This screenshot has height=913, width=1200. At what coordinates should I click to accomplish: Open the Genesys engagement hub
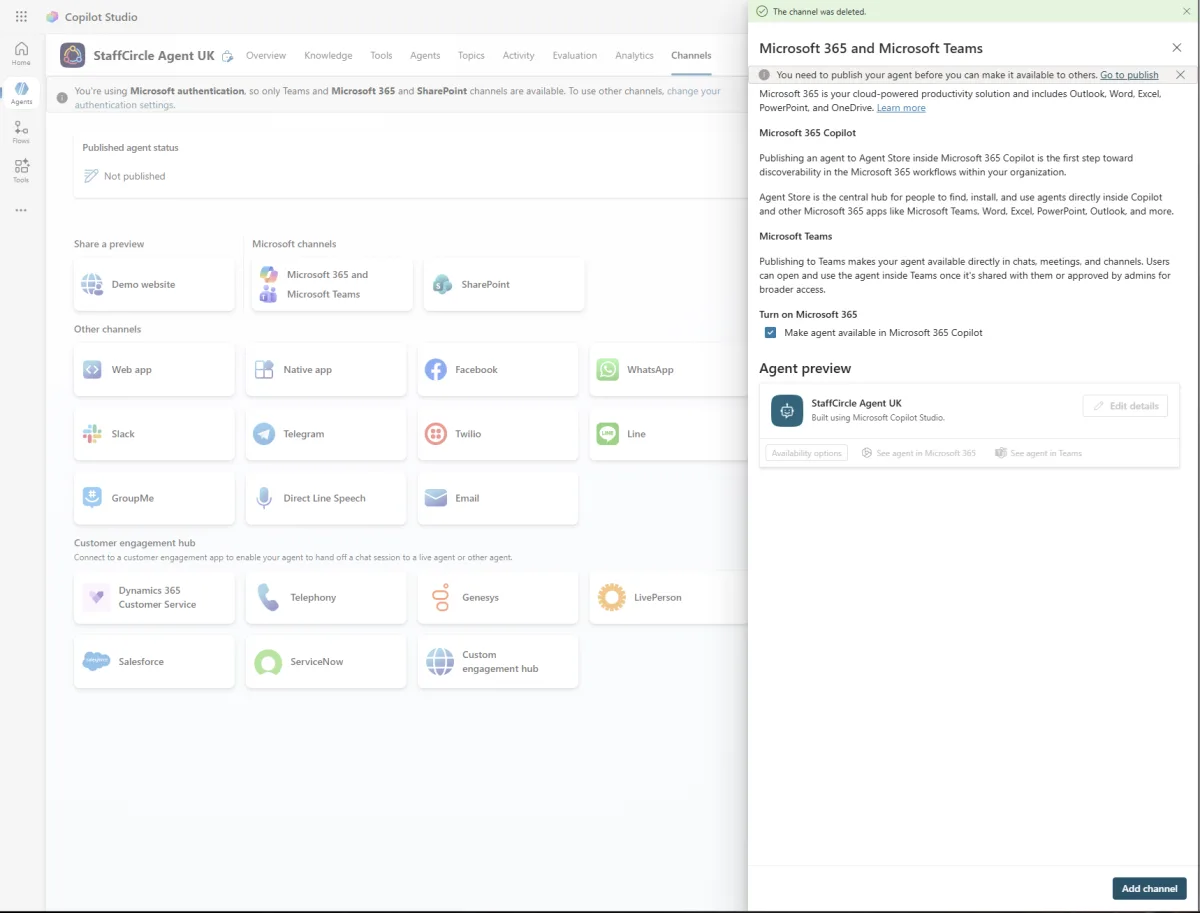[x=498, y=597]
